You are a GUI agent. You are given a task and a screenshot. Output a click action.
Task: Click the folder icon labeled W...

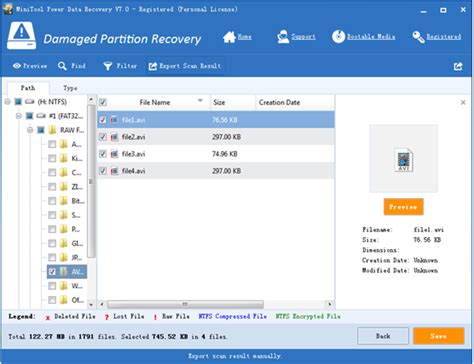(63, 286)
